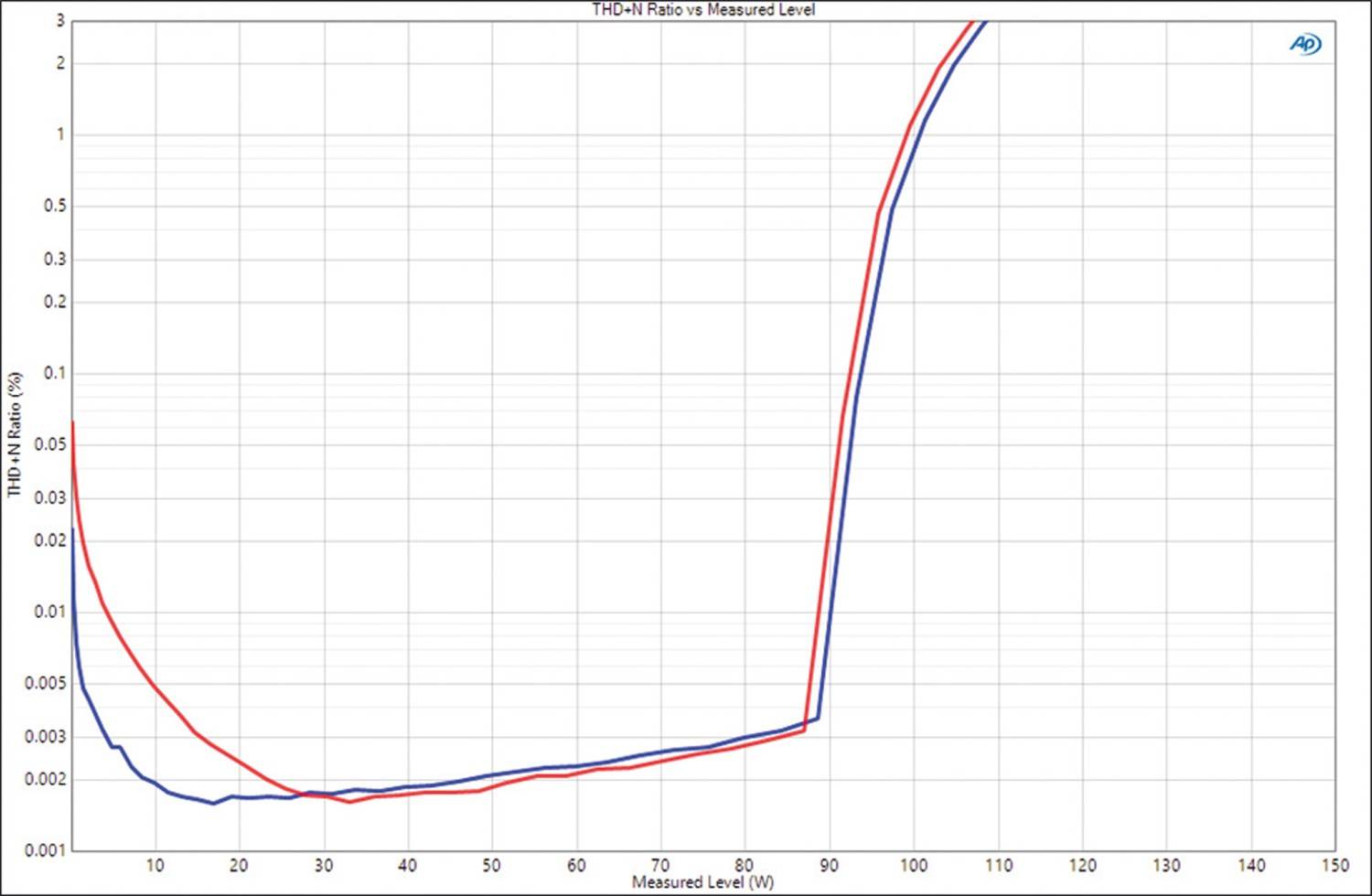Viewport: 1372px width, 896px height.
Task: Click the y-axis tick label '0.5'
Action: (55, 207)
